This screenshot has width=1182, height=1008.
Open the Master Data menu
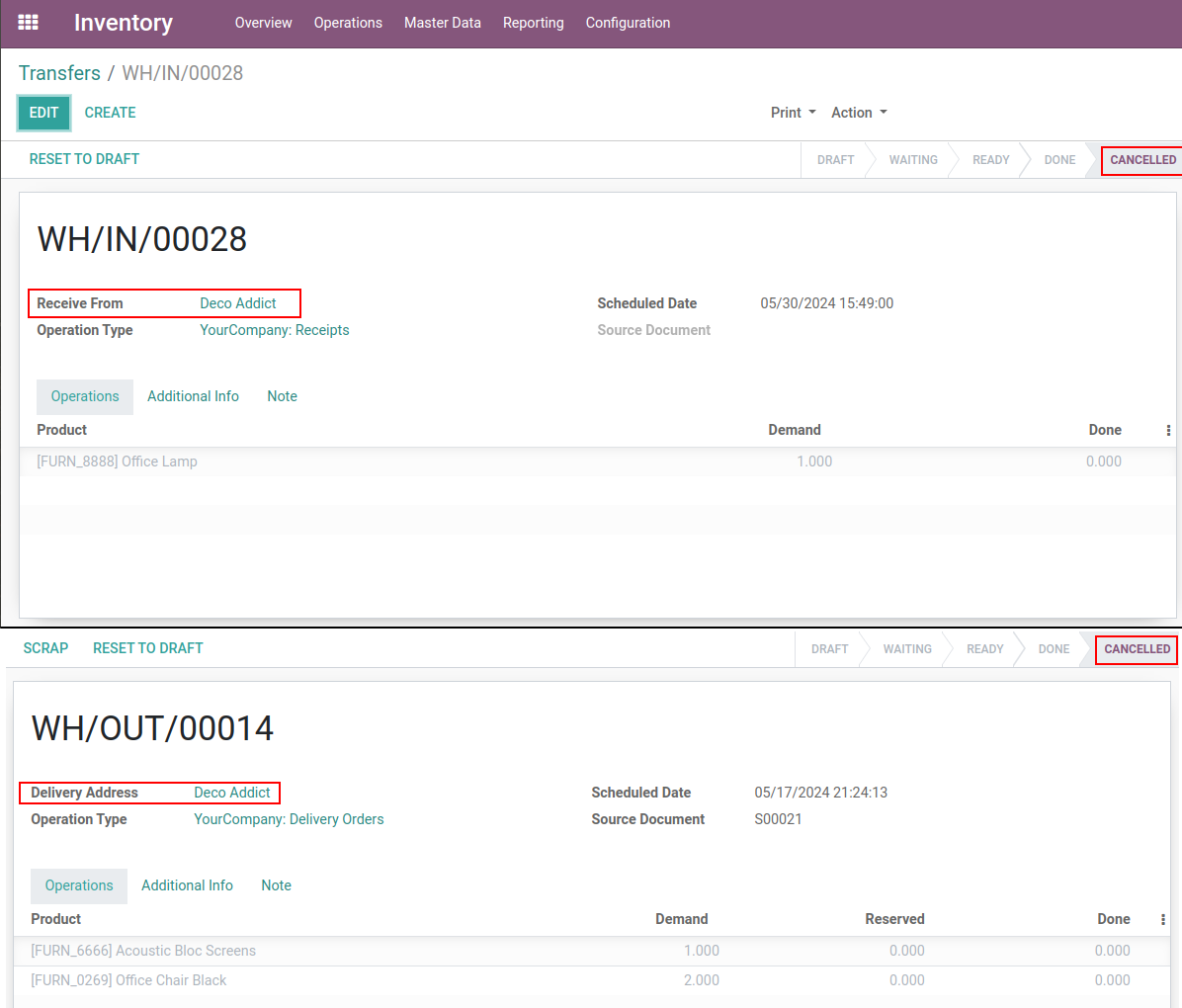tap(442, 23)
